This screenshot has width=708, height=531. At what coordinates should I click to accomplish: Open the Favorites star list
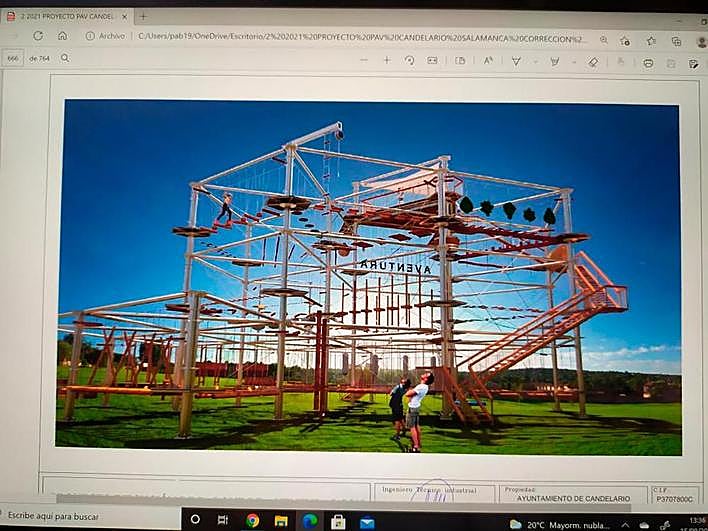tap(651, 41)
